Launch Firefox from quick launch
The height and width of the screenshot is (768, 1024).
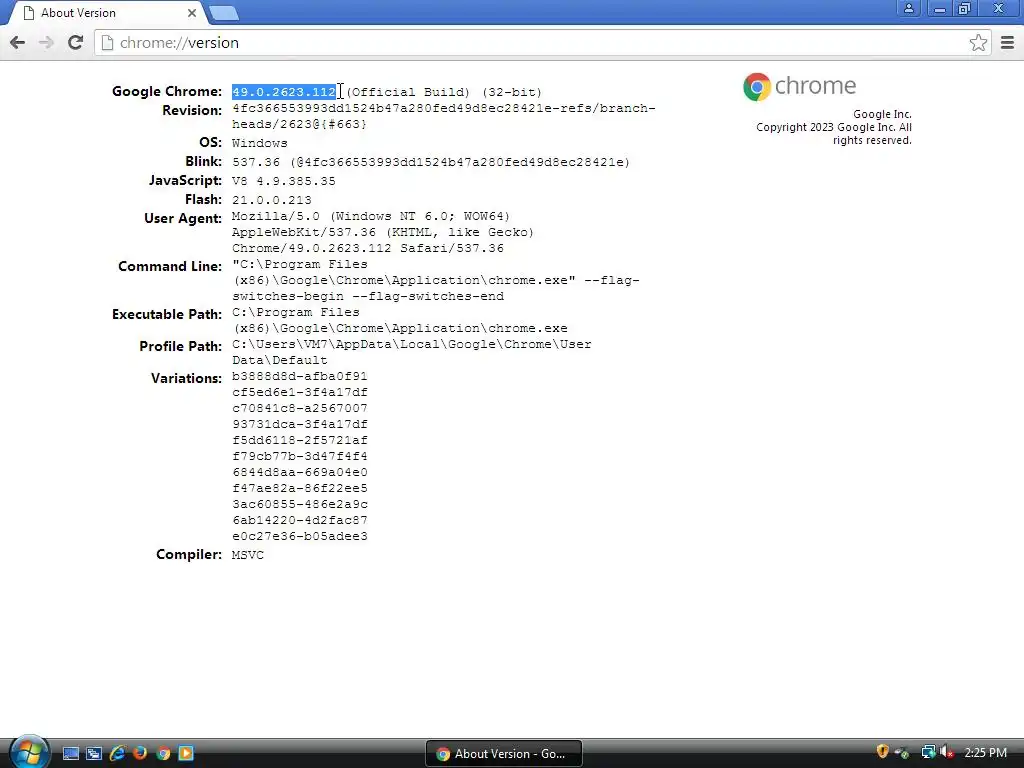(x=140, y=754)
